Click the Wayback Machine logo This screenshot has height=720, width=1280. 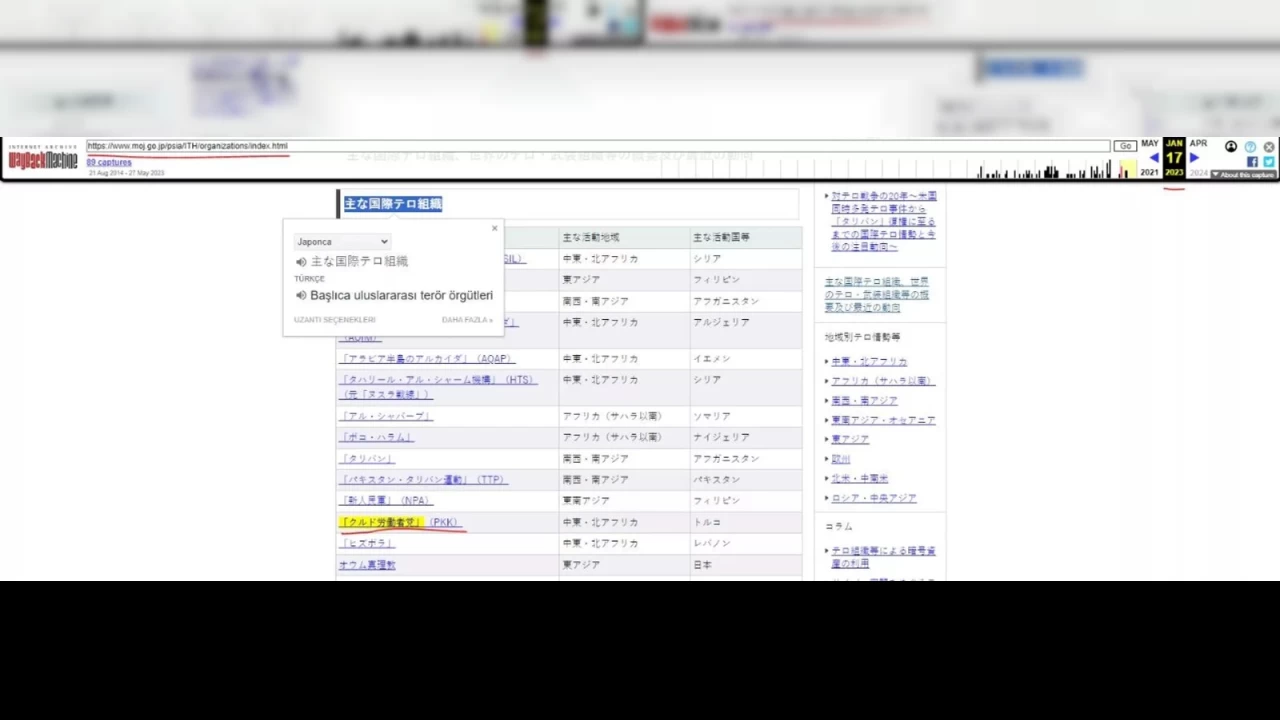coord(42,158)
